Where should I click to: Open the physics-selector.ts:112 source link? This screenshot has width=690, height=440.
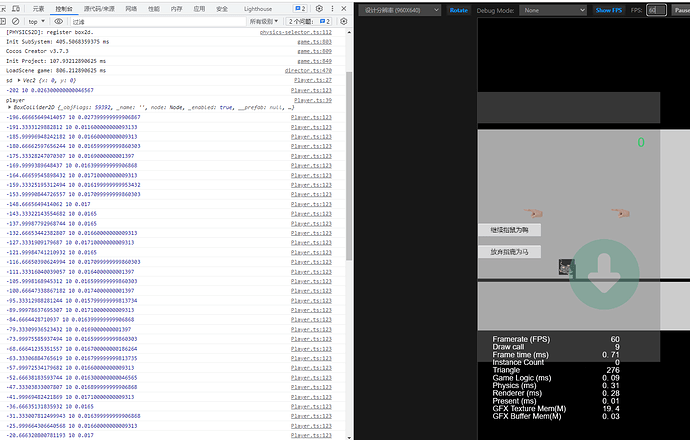295,32
